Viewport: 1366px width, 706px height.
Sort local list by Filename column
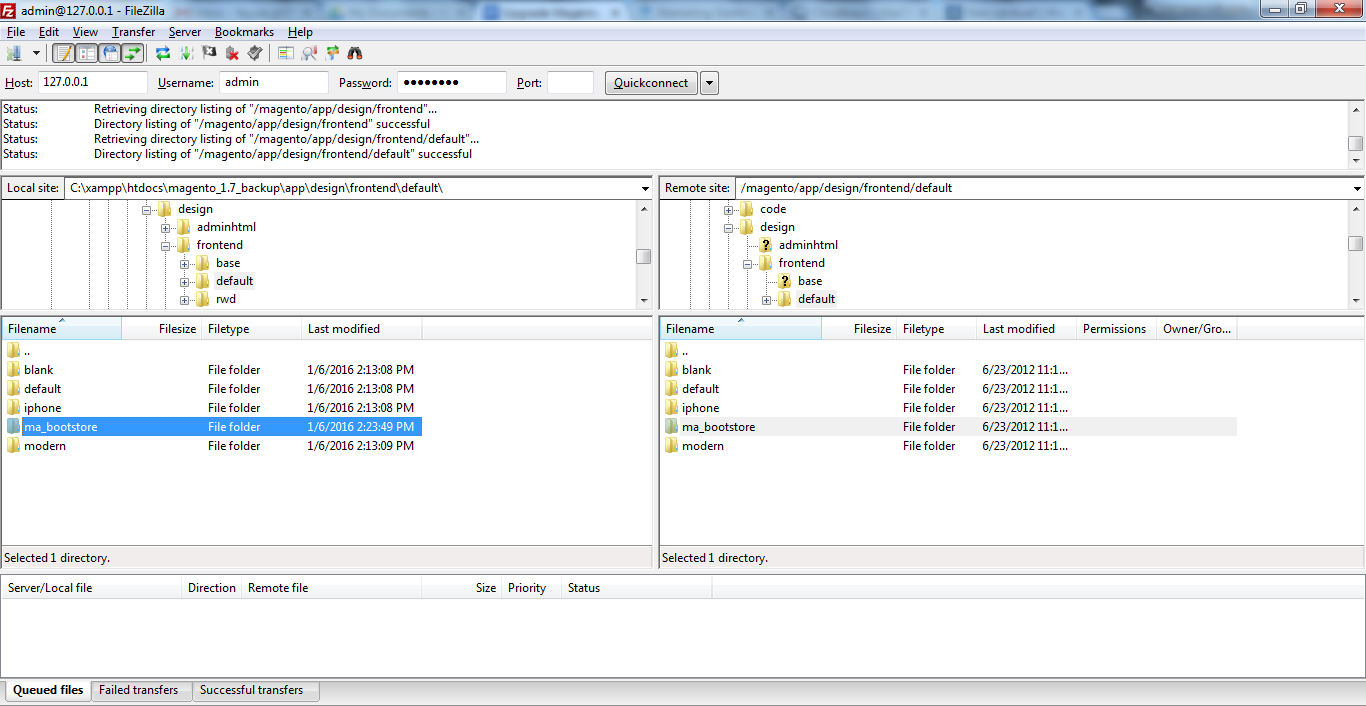62,329
